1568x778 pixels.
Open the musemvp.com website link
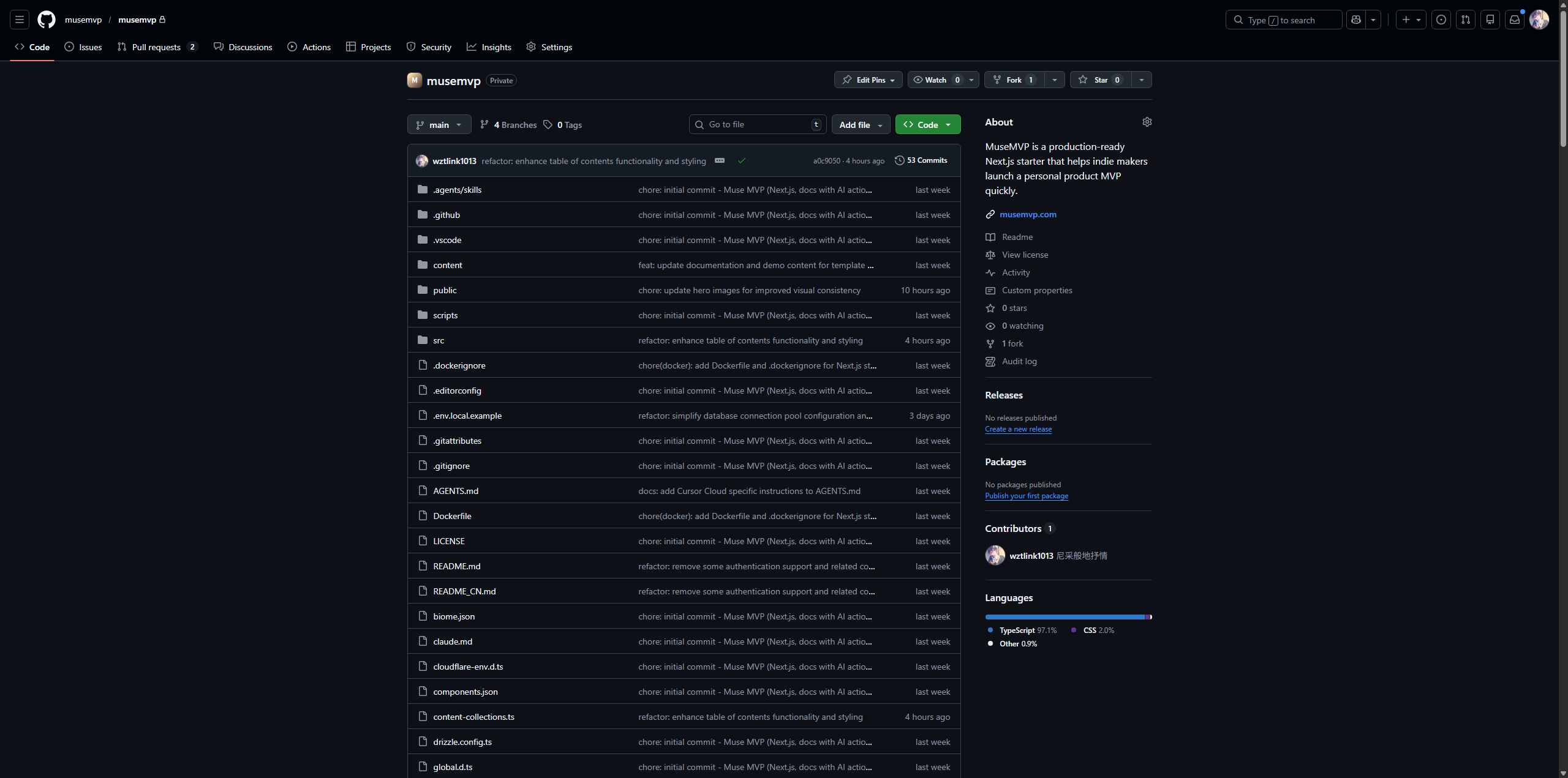pyautogui.click(x=1028, y=214)
